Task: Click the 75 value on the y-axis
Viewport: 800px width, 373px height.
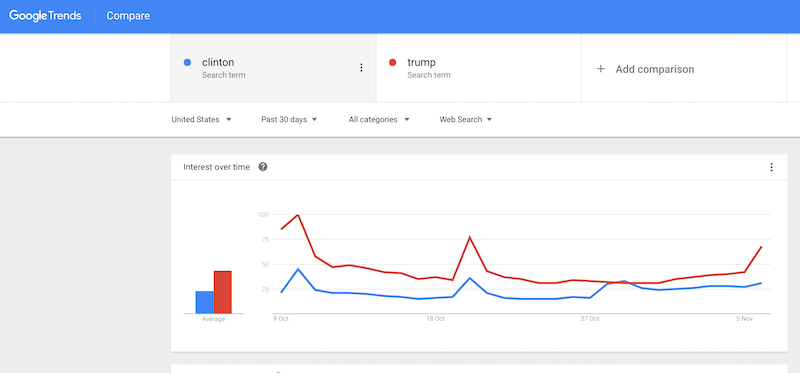Action: (x=265, y=239)
